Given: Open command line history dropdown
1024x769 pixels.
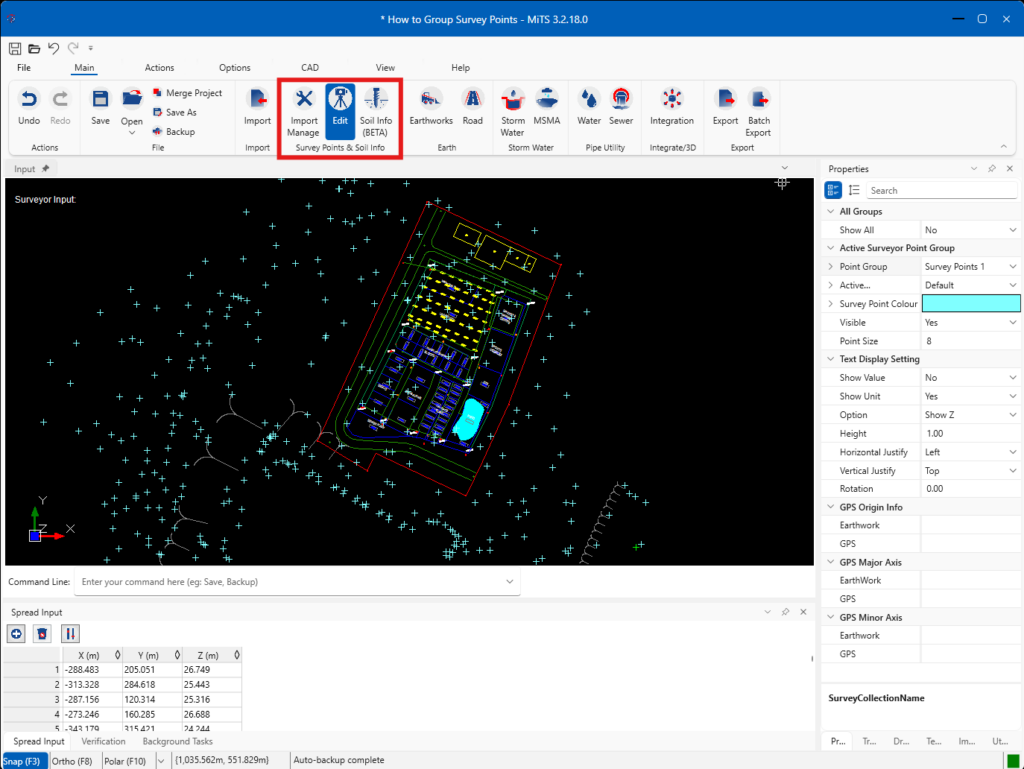Looking at the screenshot, I should click(509, 582).
